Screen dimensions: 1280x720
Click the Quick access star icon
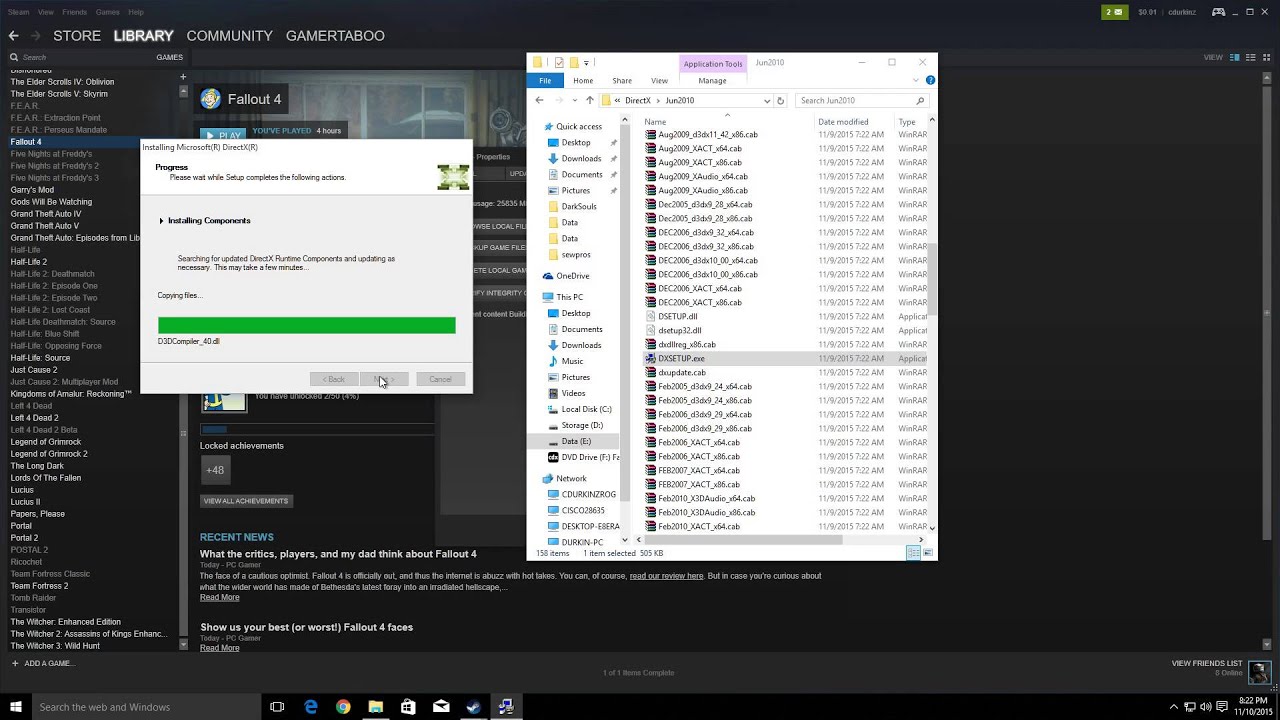(548, 127)
